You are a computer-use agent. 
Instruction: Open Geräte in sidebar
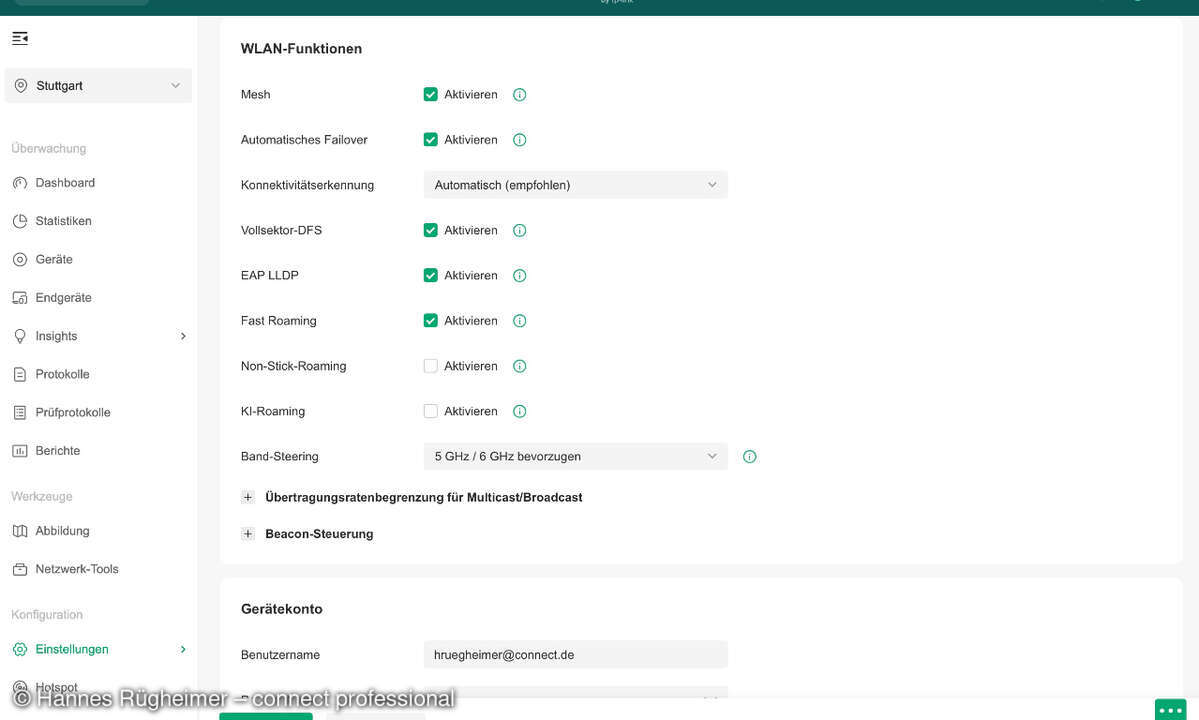54,259
